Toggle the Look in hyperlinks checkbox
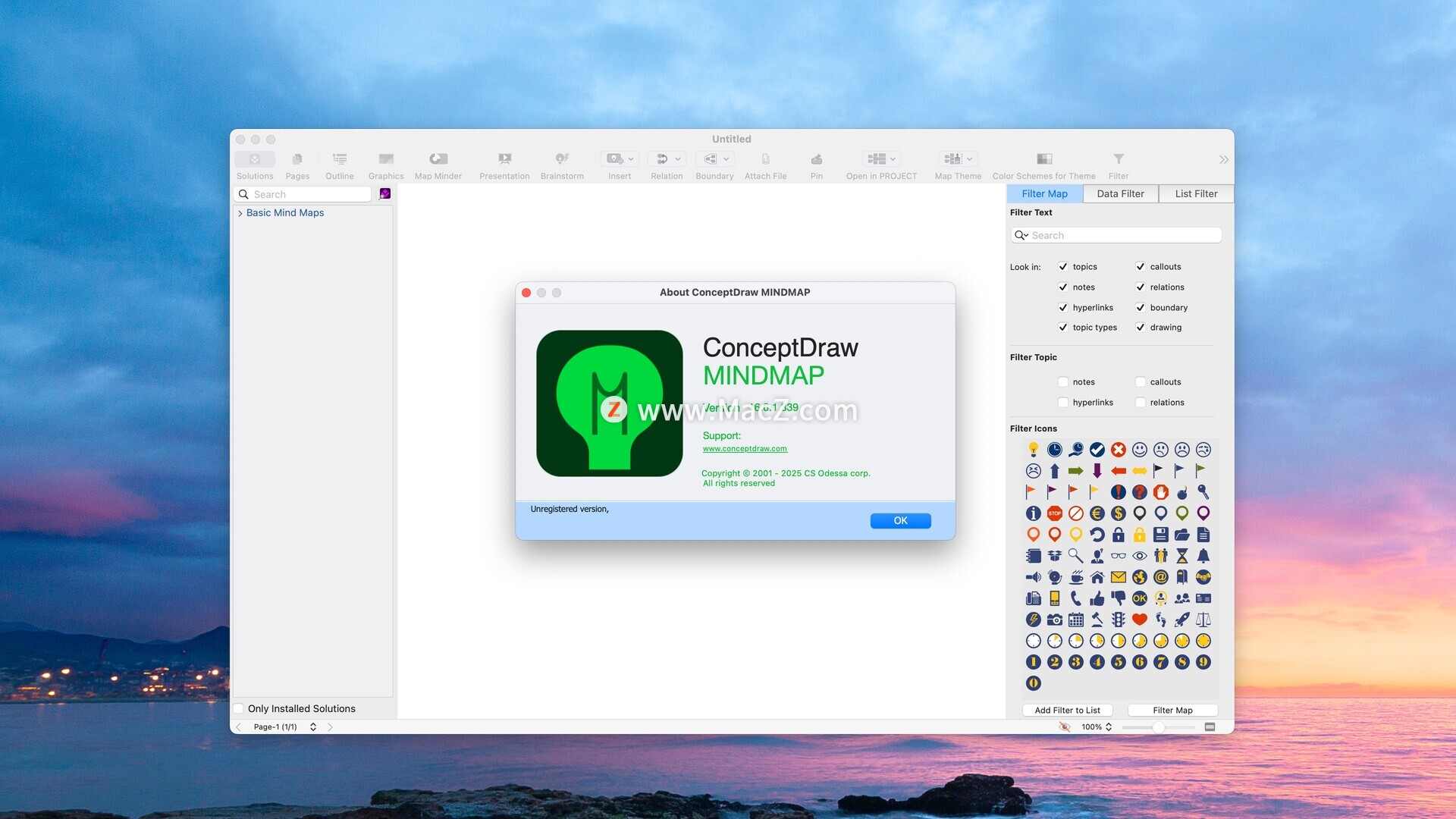This screenshot has width=1456, height=819. [x=1063, y=308]
